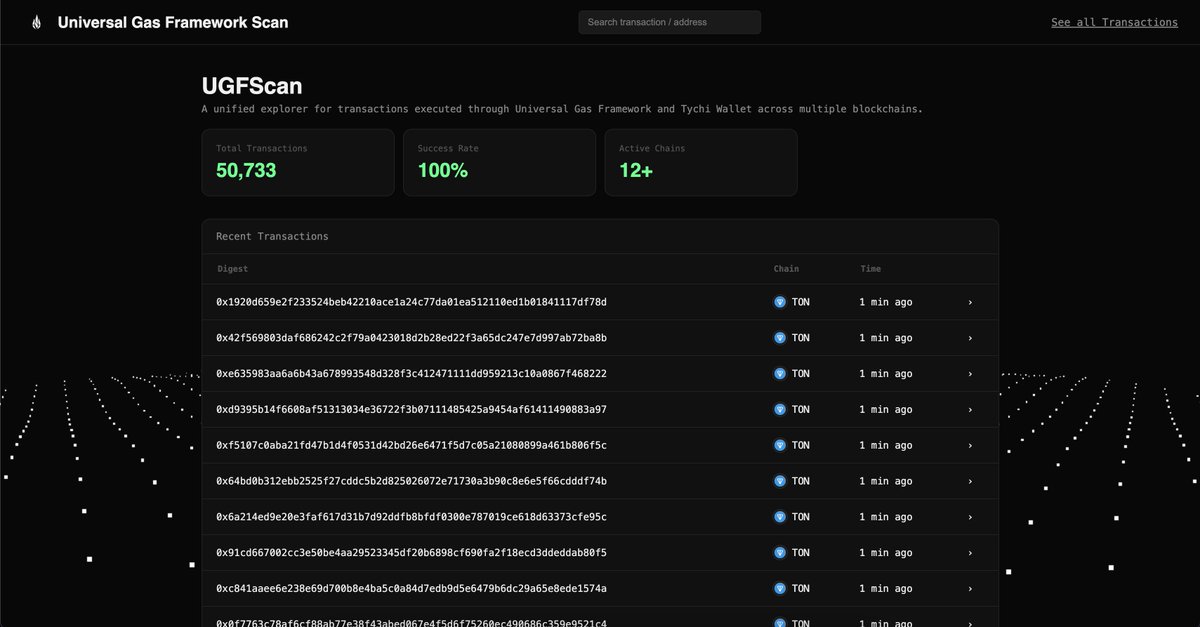Screen dimensions: 1200x627
Task: Open transaction digest 0x1920d659e2f233524beb...
Action: click(x=411, y=302)
